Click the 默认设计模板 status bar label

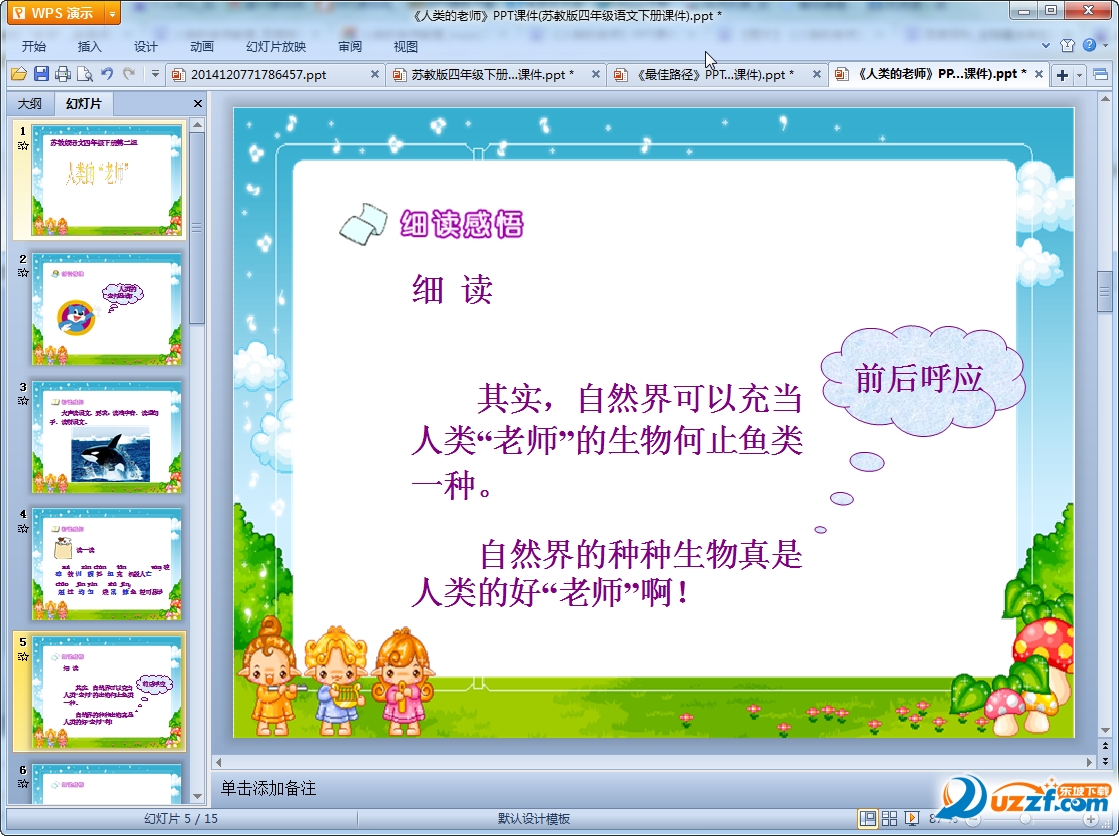(x=534, y=819)
